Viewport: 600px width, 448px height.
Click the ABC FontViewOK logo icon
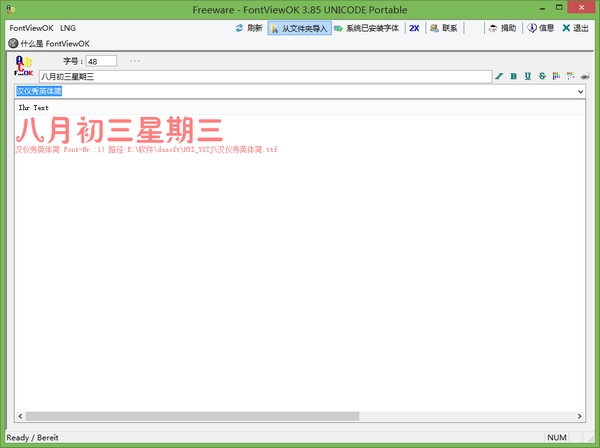point(24,66)
